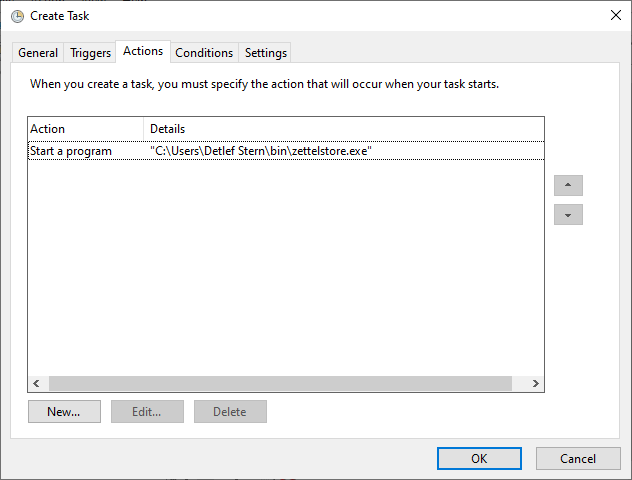Go to the Conditions tab
The width and height of the screenshot is (632, 480).
click(x=204, y=53)
